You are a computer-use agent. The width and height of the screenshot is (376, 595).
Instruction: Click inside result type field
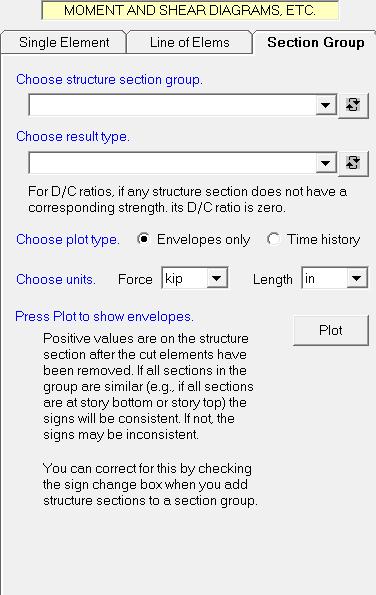point(172,163)
